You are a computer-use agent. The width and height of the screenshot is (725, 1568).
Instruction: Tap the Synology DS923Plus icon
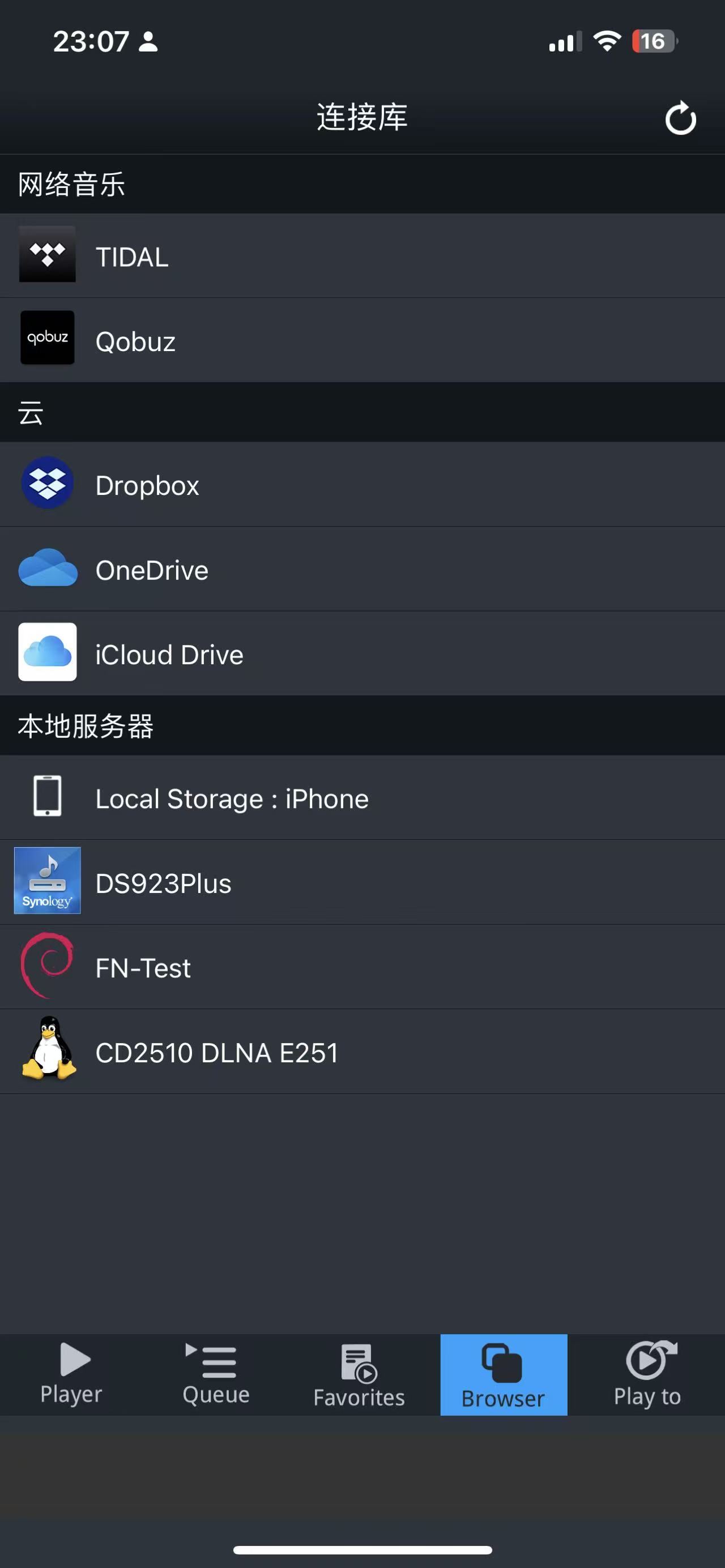(48, 880)
